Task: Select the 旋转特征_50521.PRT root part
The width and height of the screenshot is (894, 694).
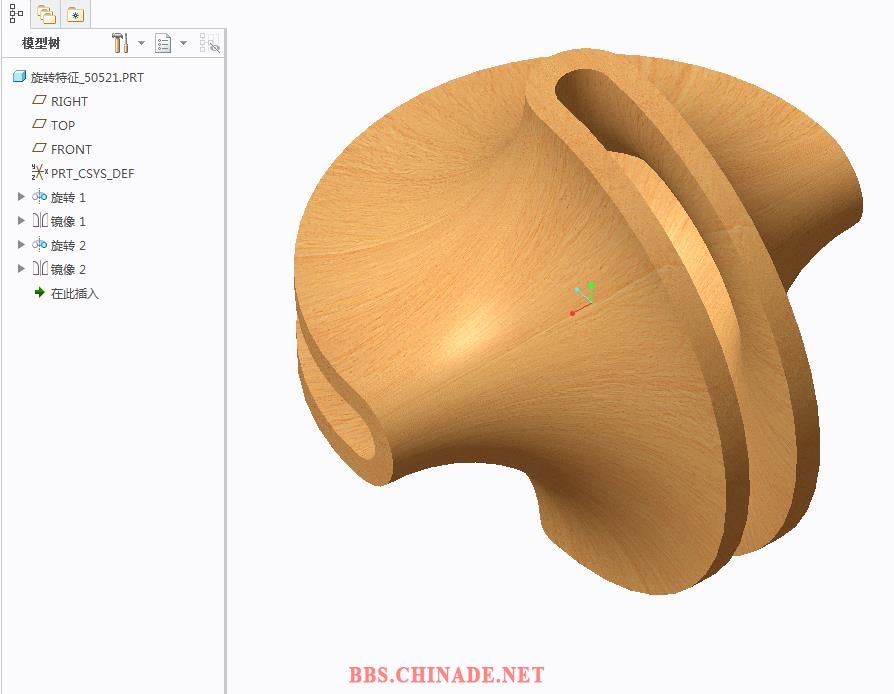Action: 86,77
